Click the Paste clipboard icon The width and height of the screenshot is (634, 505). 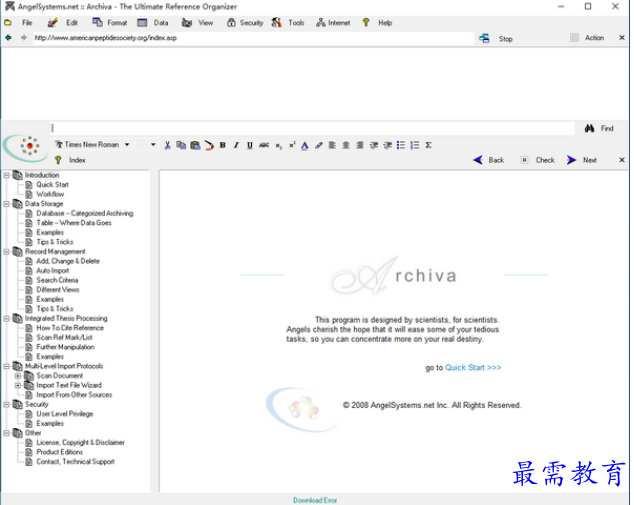pyautogui.click(x=195, y=145)
